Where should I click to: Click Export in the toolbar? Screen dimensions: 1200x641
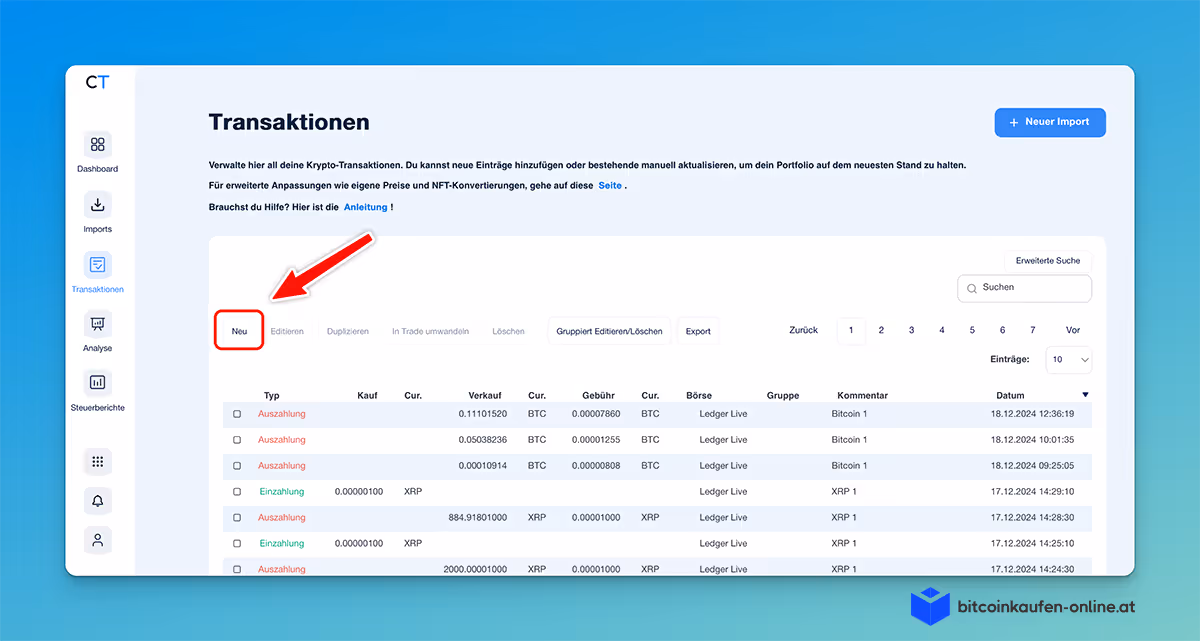(697, 330)
